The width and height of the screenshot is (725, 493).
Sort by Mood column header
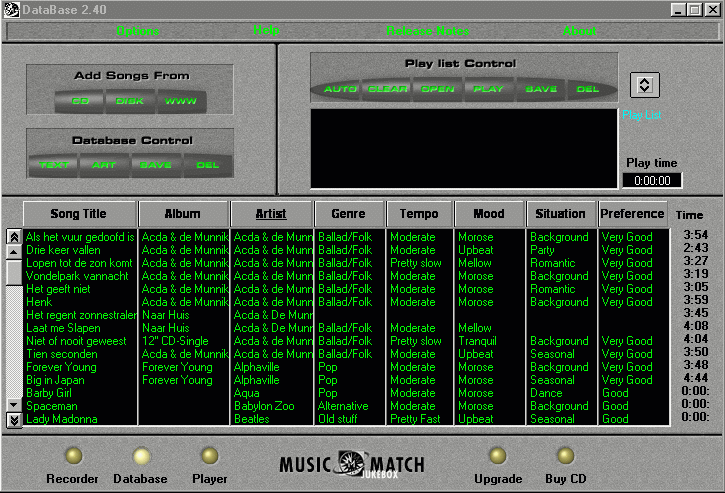(489, 214)
